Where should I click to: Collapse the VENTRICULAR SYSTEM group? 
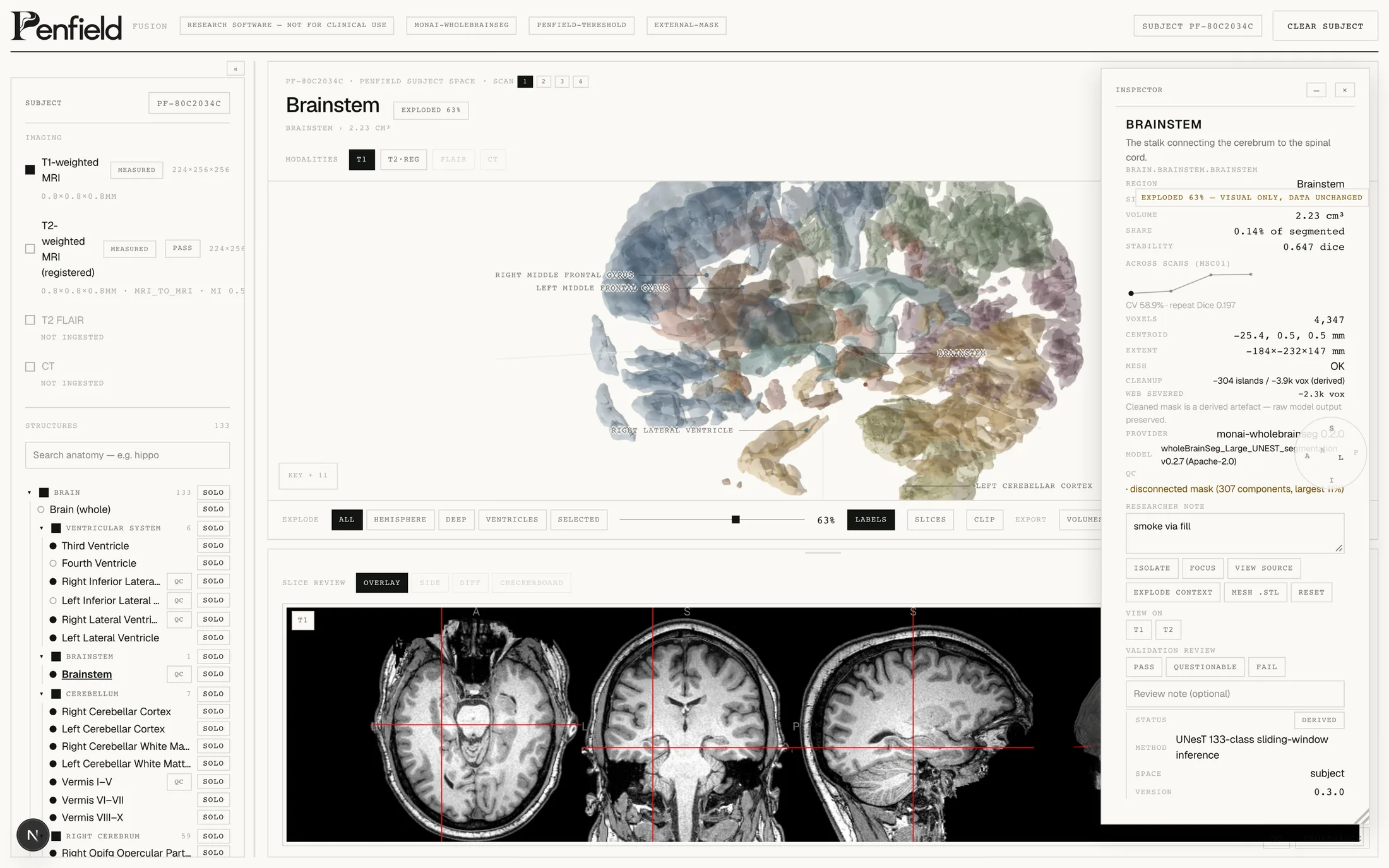pyautogui.click(x=42, y=528)
